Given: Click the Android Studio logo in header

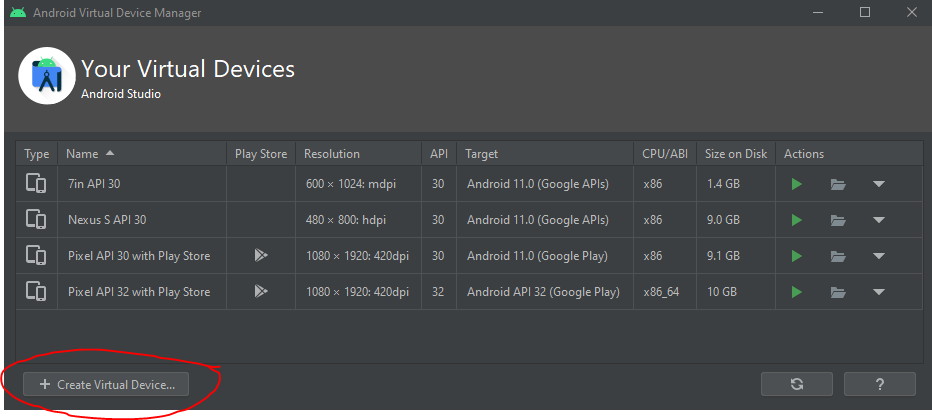Looking at the screenshot, I should click(x=47, y=75).
